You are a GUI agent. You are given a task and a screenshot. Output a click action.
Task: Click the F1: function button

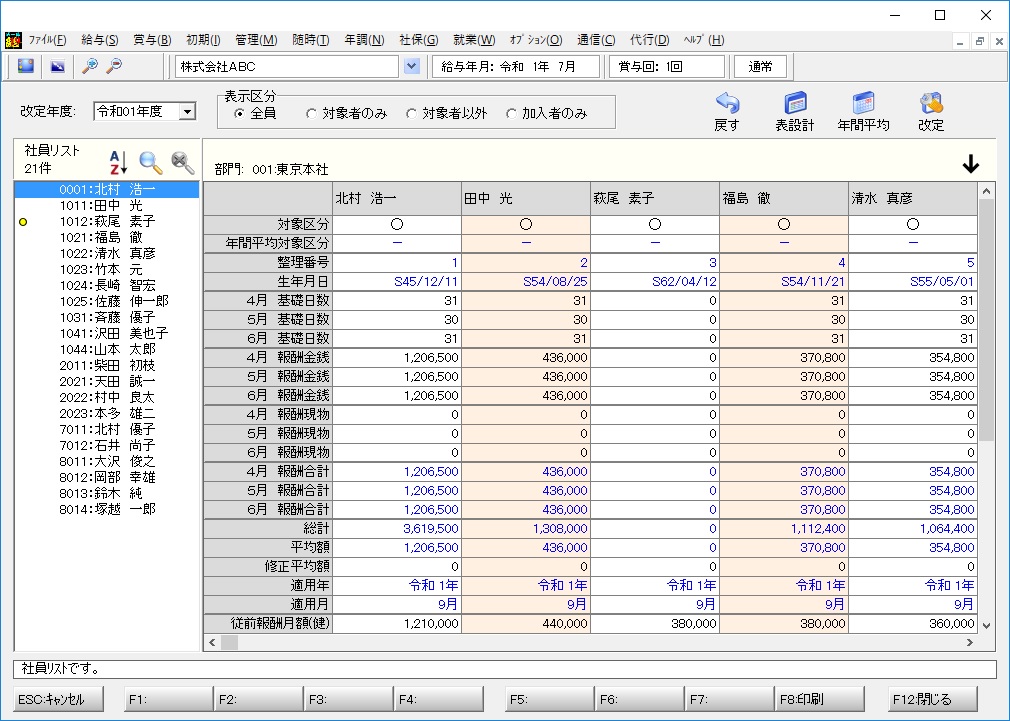(x=168, y=699)
